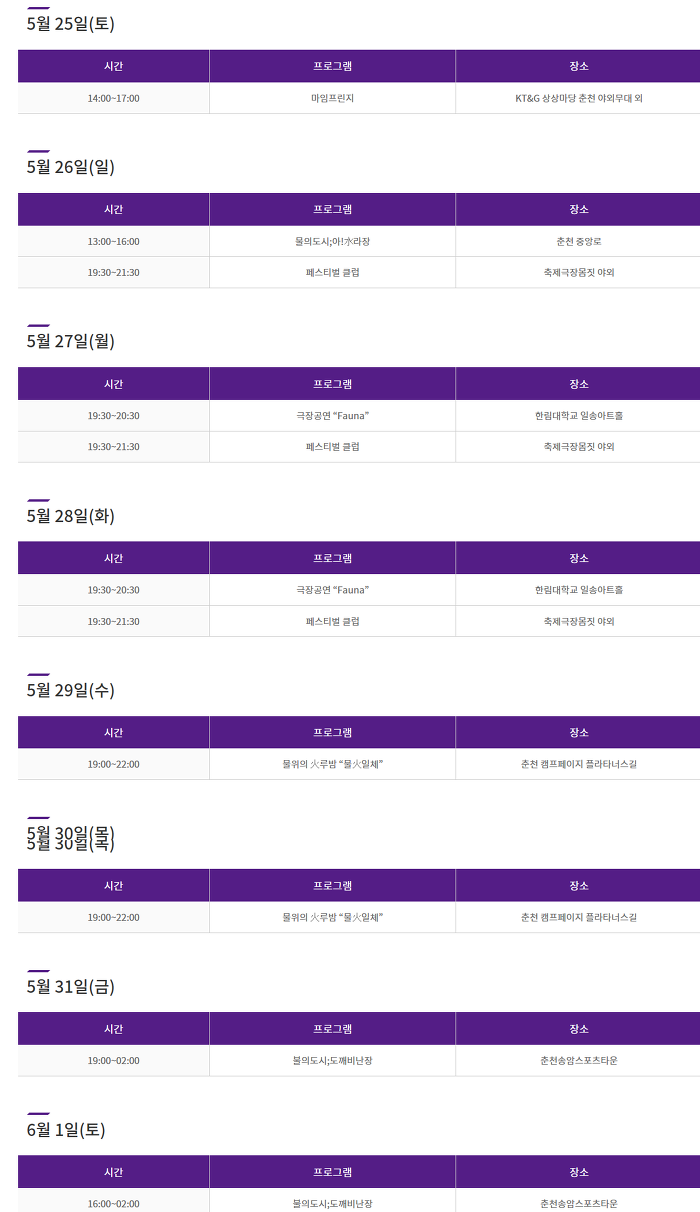700x1212 pixels.
Task: Select 19:00~22:00 in the 5월 29일 table
Action: coord(113,764)
